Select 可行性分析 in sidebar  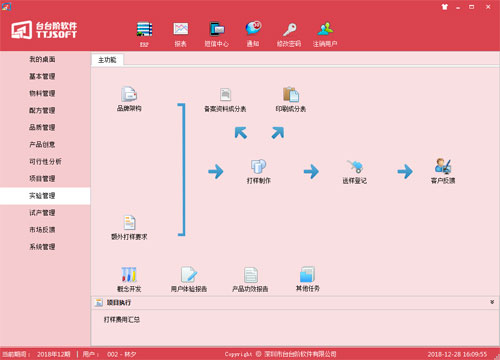click(x=45, y=161)
